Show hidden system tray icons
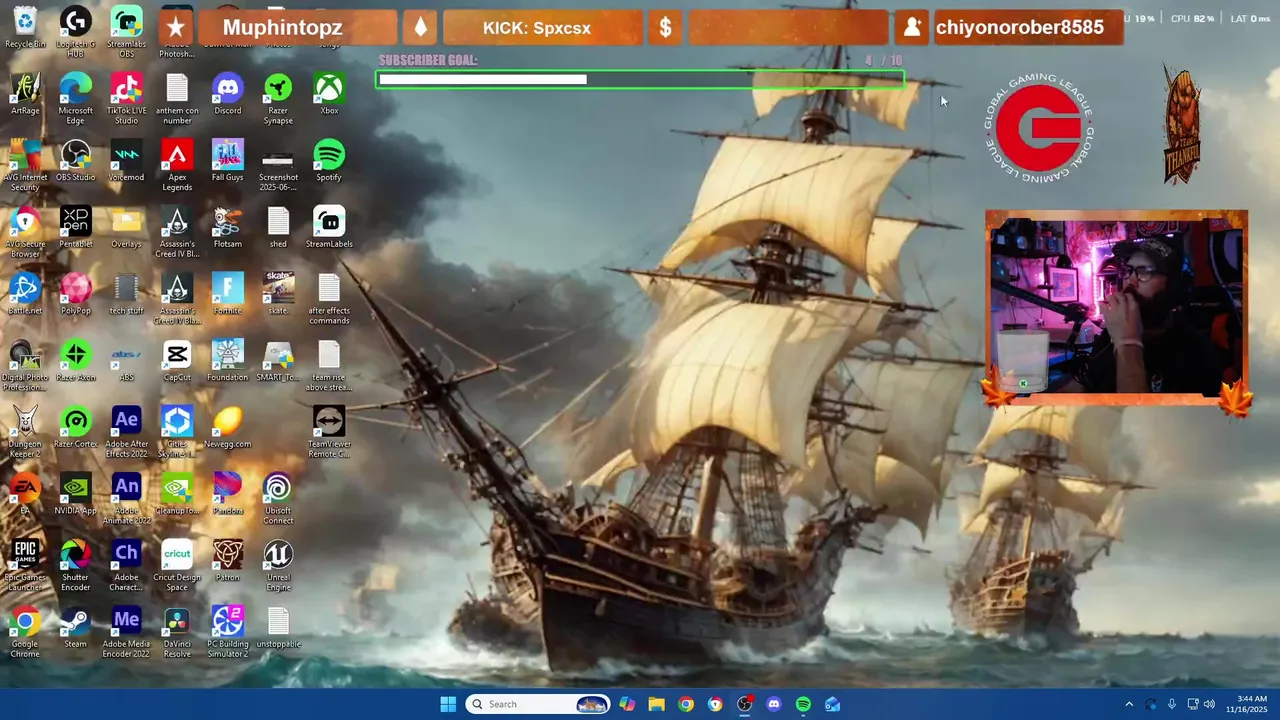Image resolution: width=1280 pixels, height=720 pixels. 1129,704
